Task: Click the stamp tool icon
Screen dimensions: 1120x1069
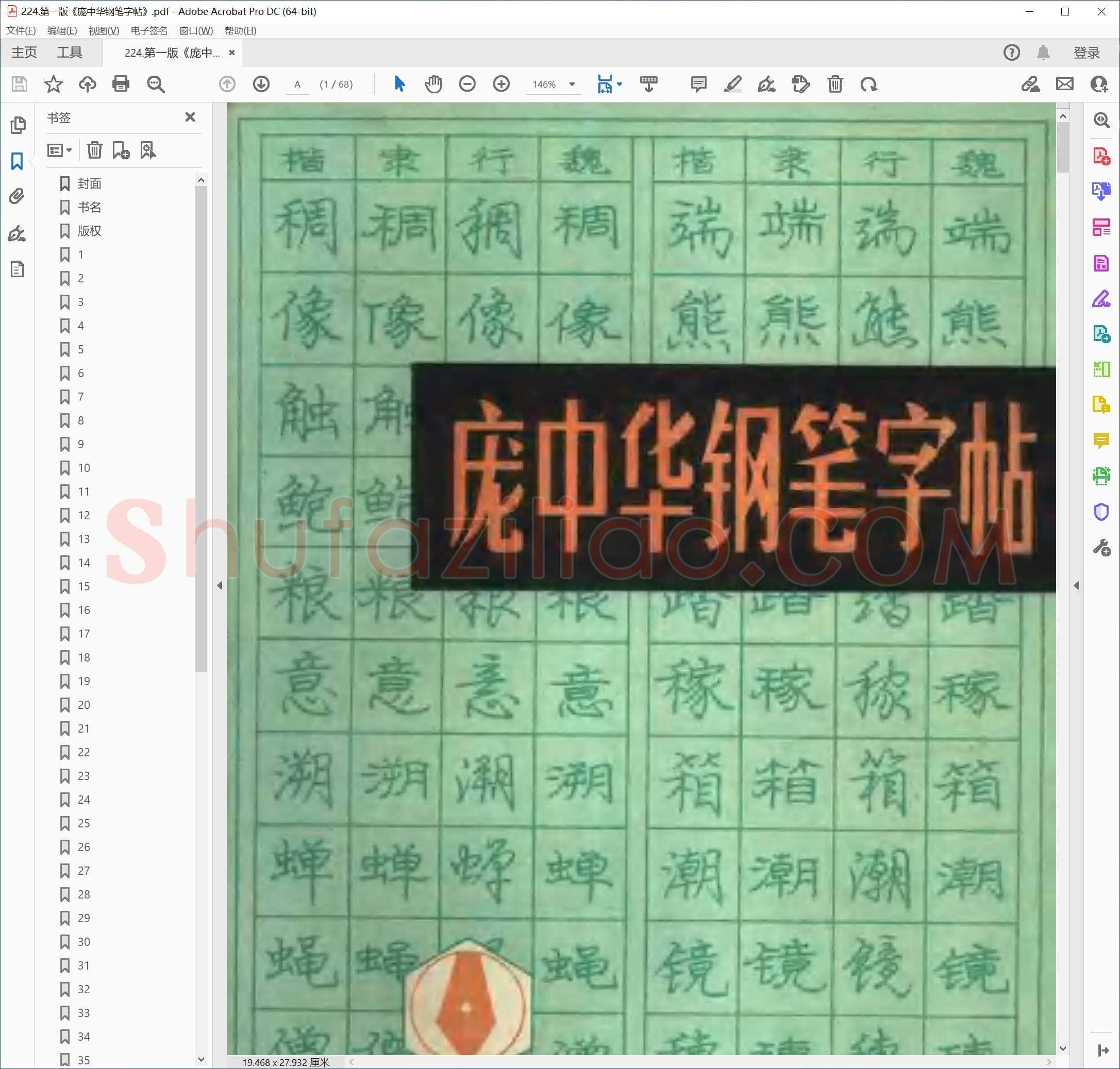Action: click(800, 84)
